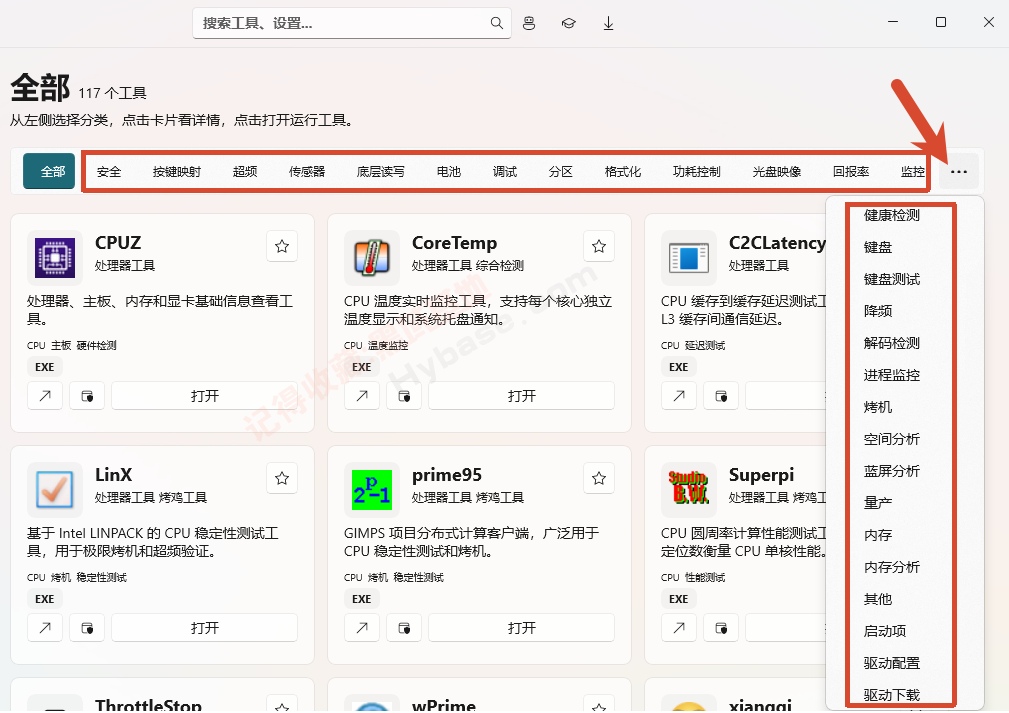Click the prime95 green icon
This screenshot has height=713, width=1009.
coord(372,490)
